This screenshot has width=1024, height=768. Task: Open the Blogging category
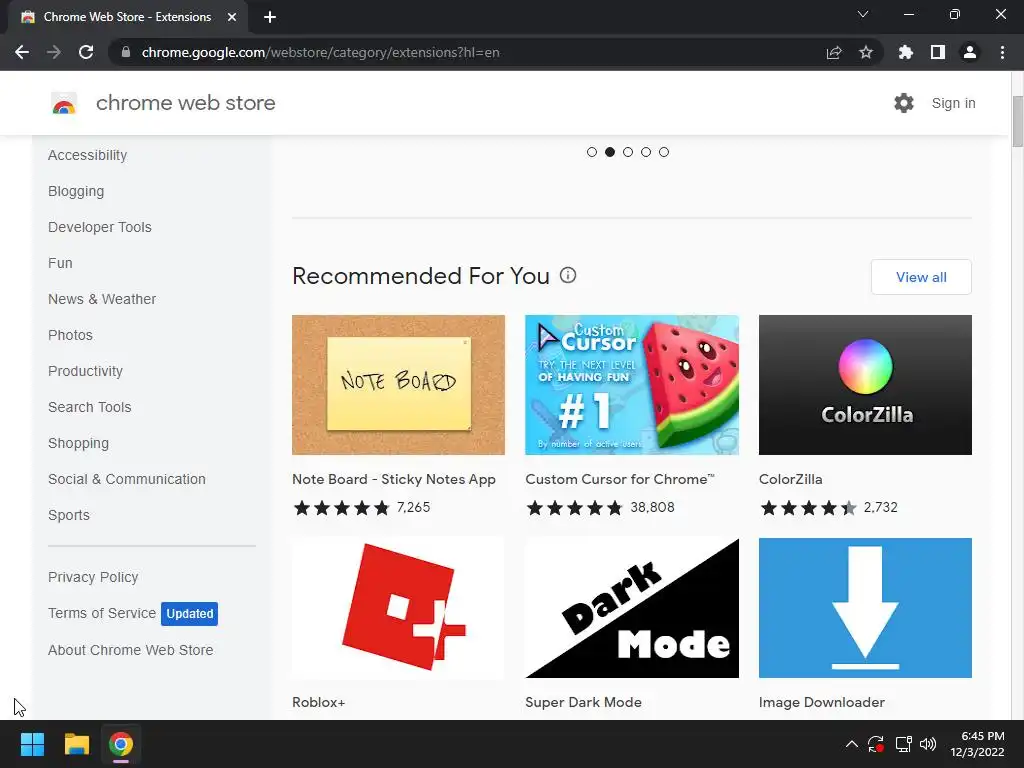pos(76,191)
